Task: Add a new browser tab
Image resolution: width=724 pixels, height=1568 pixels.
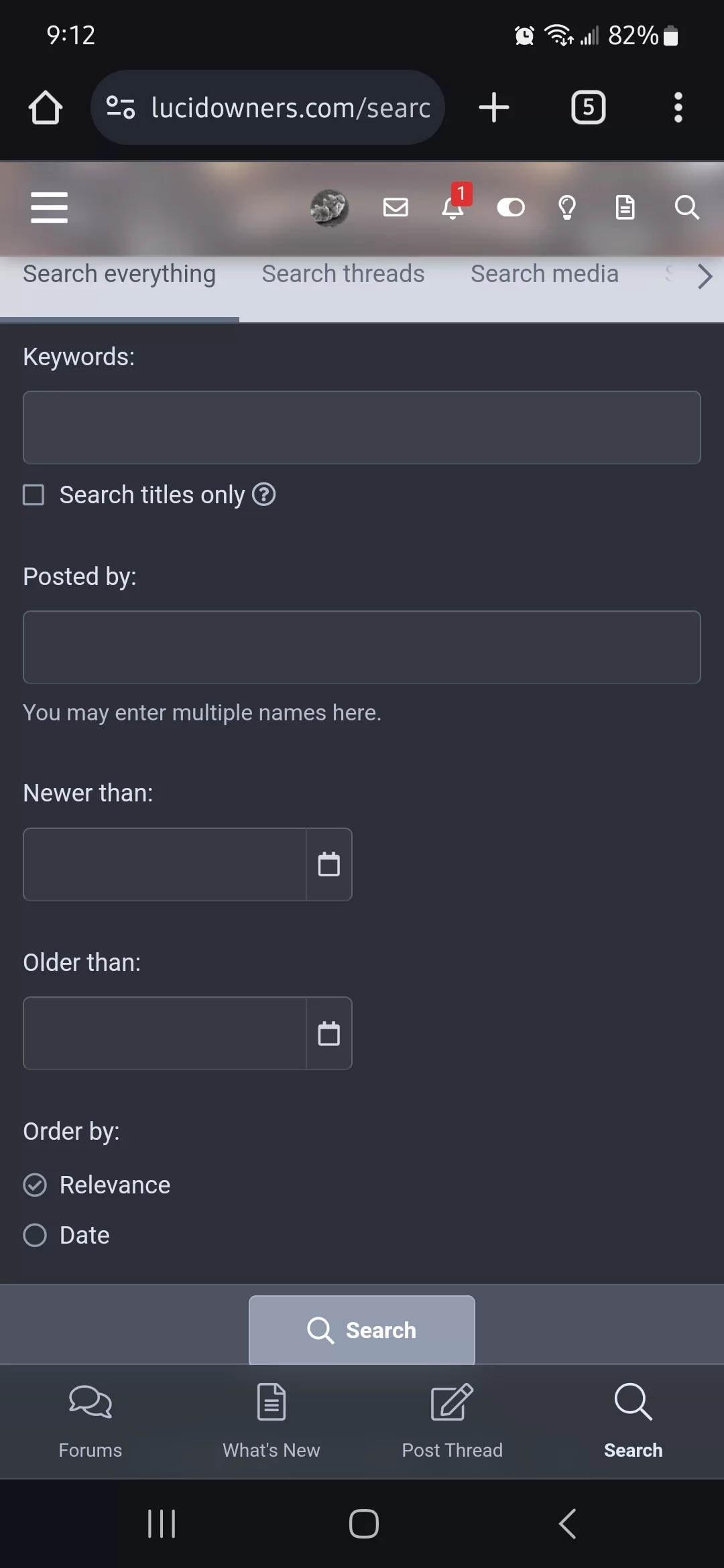Action: 494,107
